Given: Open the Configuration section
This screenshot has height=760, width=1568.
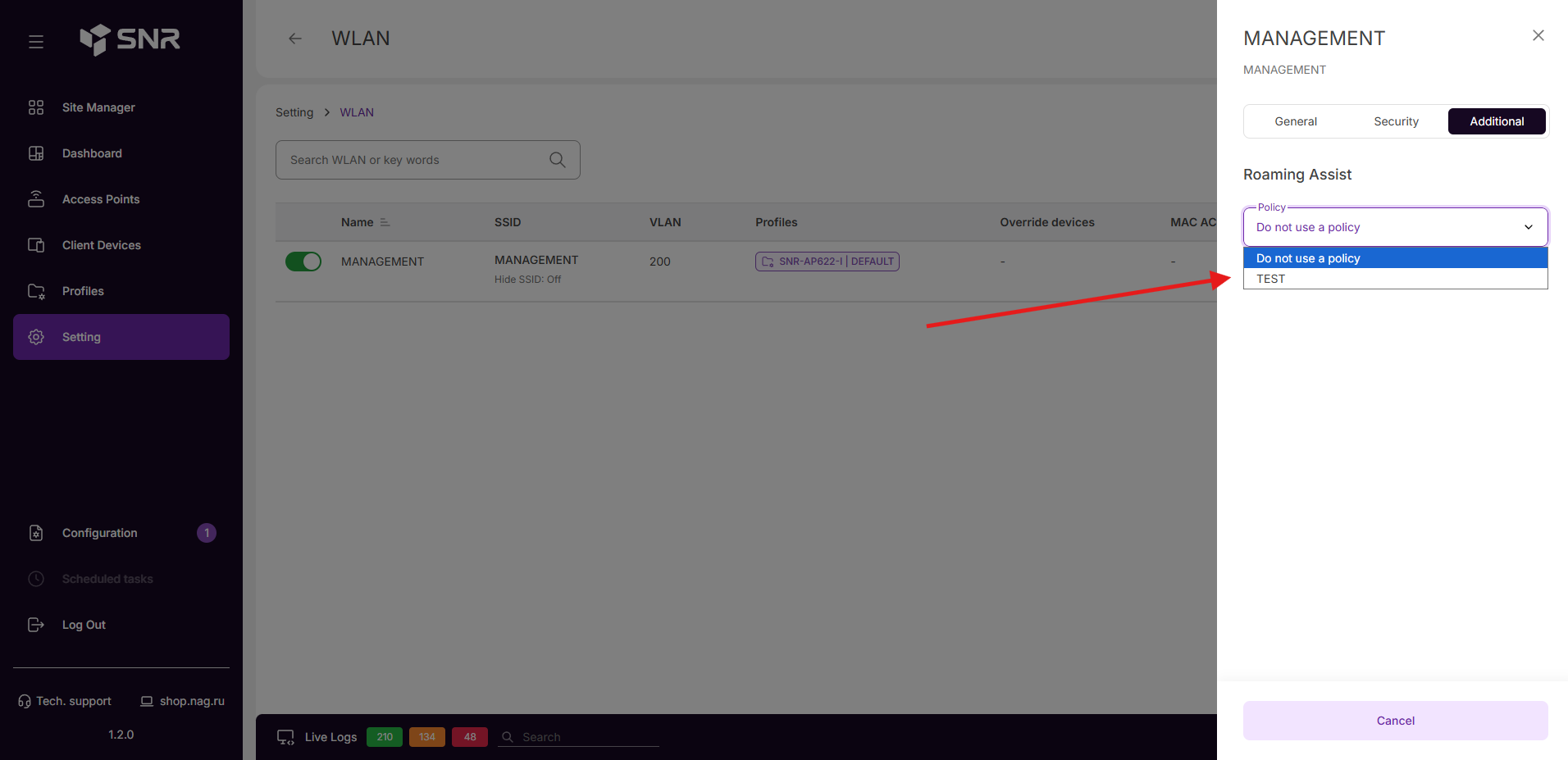Looking at the screenshot, I should [121, 533].
